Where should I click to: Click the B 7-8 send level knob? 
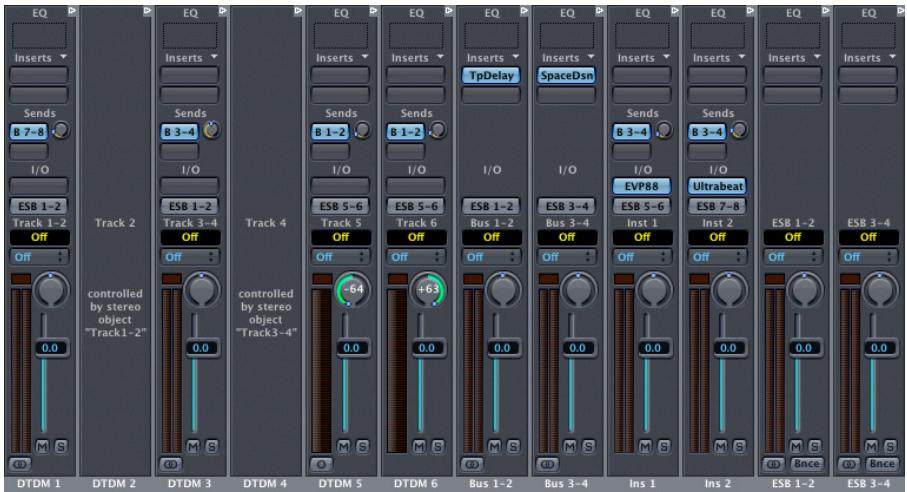61,130
